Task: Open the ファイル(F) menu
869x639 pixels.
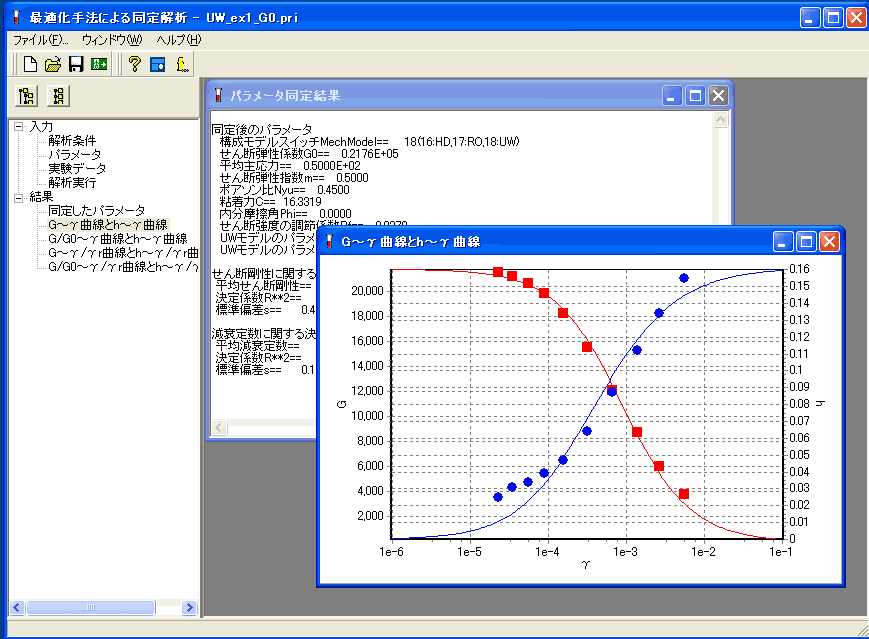Action: click(x=40, y=40)
